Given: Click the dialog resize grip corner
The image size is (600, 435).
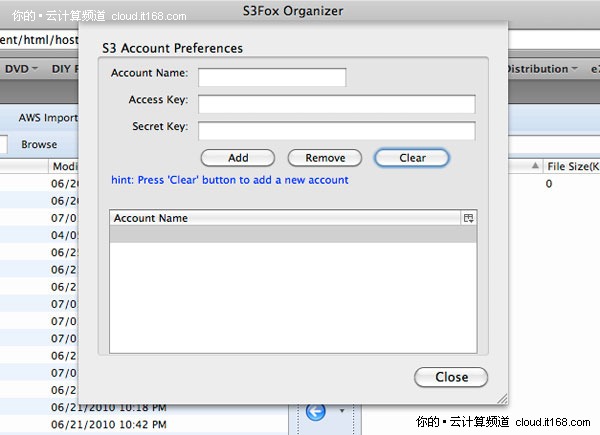Looking at the screenshot, I should 501,397.
